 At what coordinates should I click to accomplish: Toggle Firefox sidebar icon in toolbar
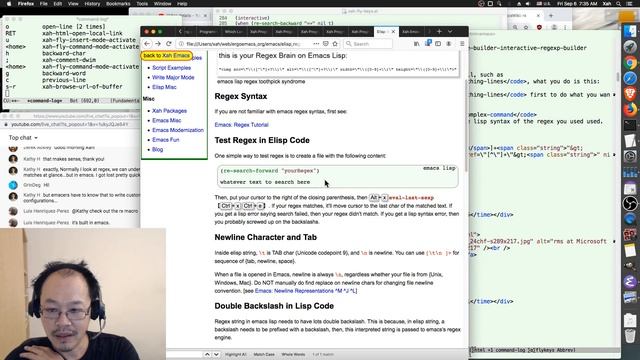coord(438,44)
